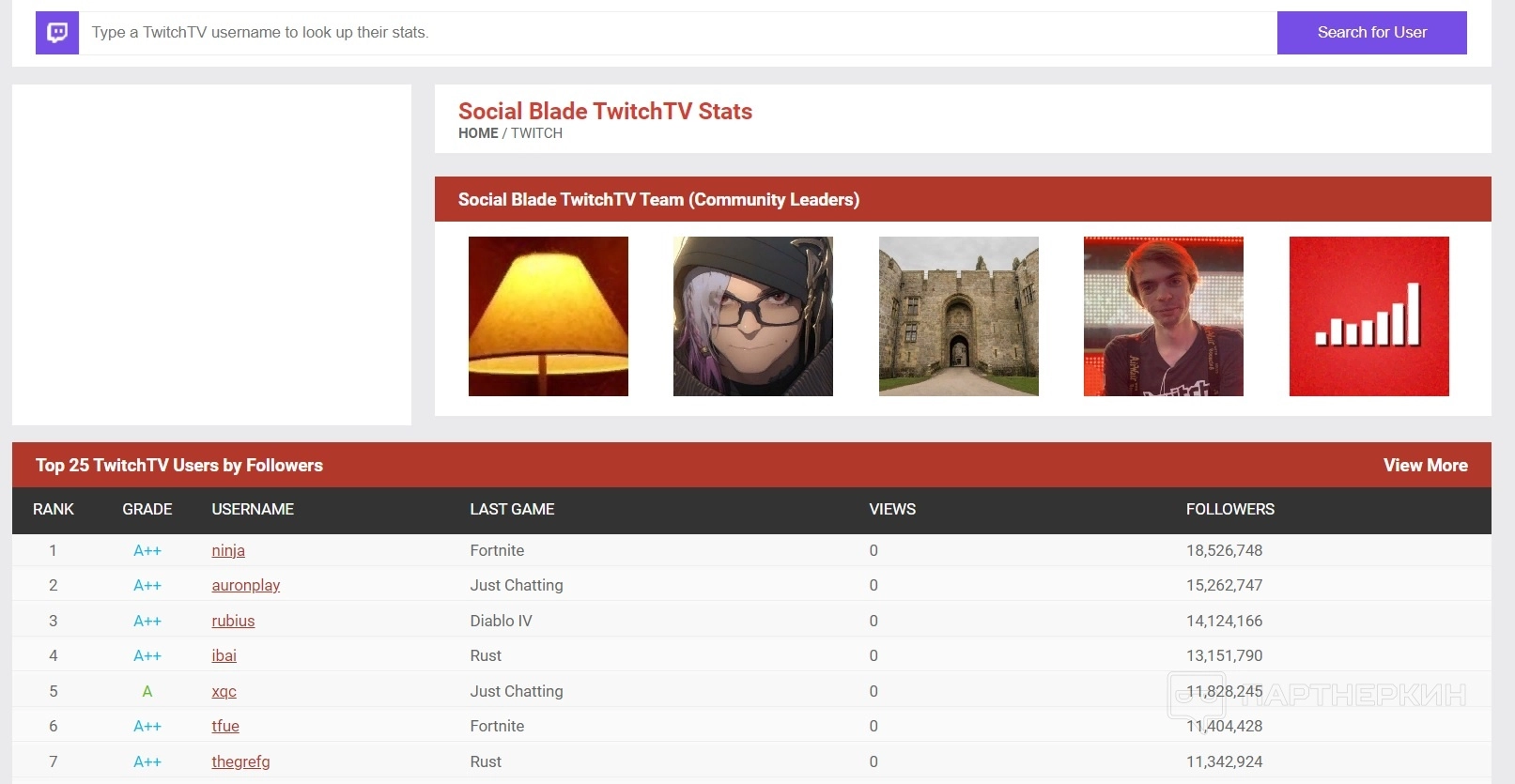This screenshot has height=784, width=1515.
Task: Click the green A grade for xqc
Action: tap(147, 691)
